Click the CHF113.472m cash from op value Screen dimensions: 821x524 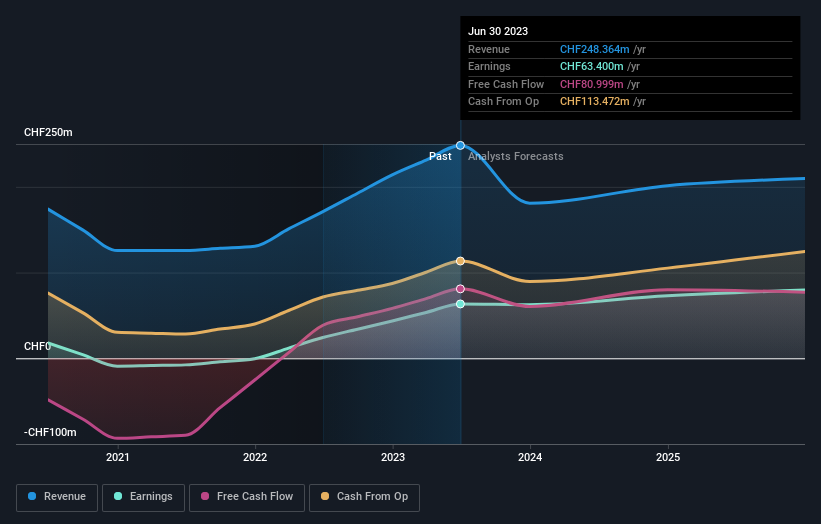(x=594, y=102)
